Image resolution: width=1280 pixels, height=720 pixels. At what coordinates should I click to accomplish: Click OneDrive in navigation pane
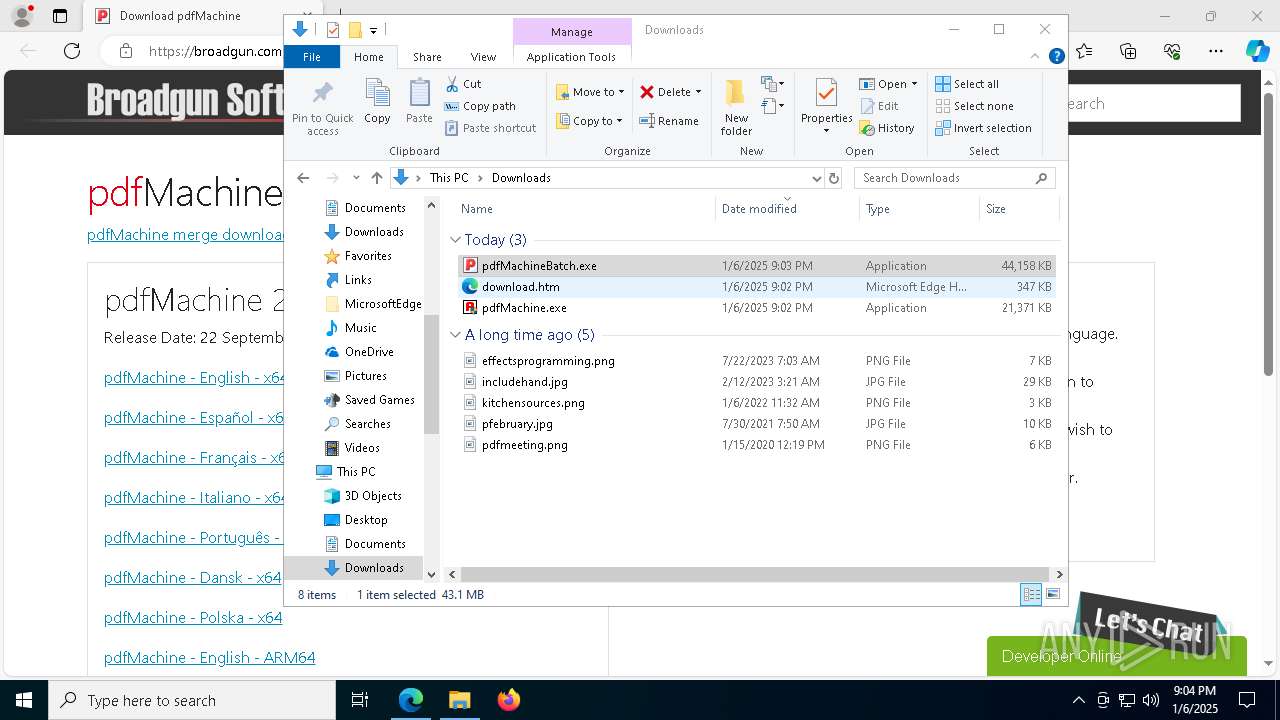point(369,352)
